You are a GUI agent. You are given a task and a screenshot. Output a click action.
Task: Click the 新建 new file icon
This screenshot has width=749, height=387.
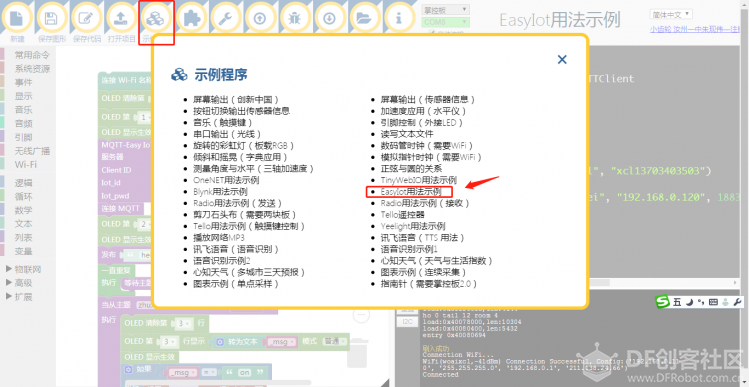16,18
